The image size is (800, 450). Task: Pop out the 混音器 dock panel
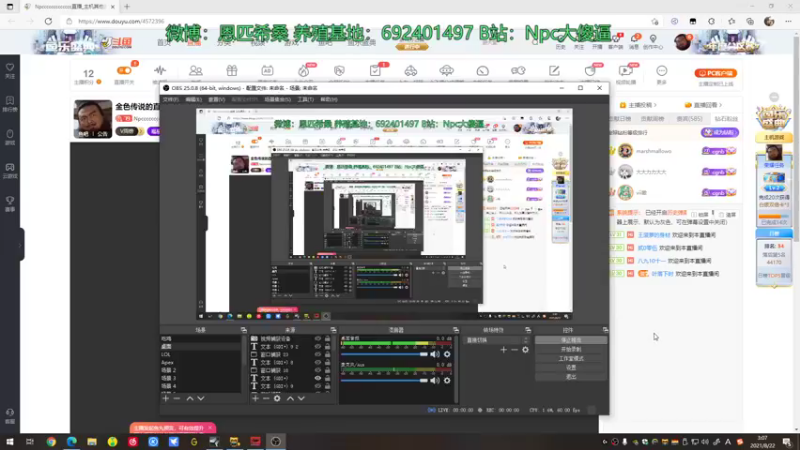click(456, 330)
